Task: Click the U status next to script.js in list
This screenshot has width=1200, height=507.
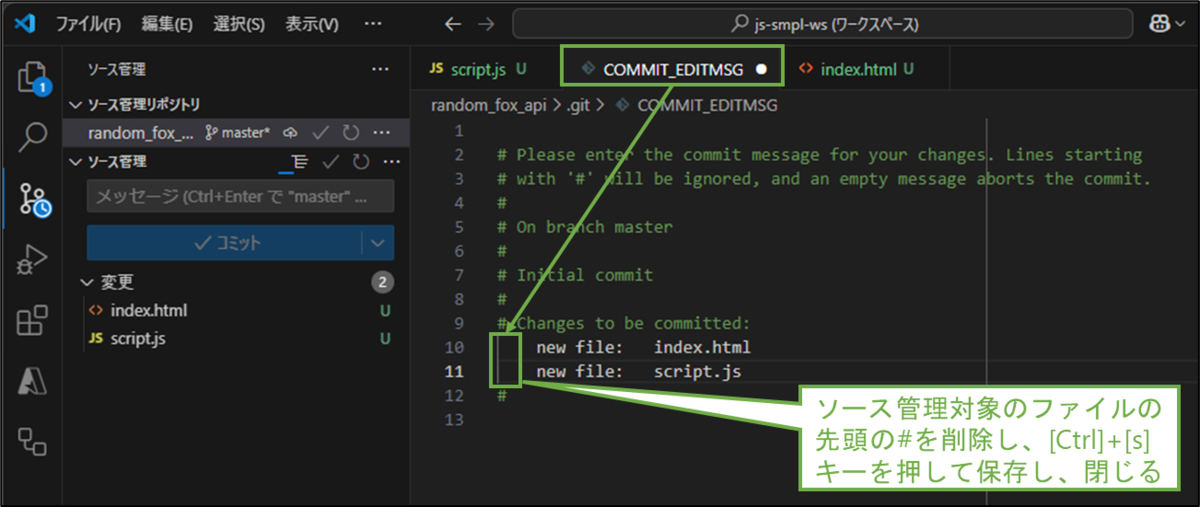Action: coord(384,339)
